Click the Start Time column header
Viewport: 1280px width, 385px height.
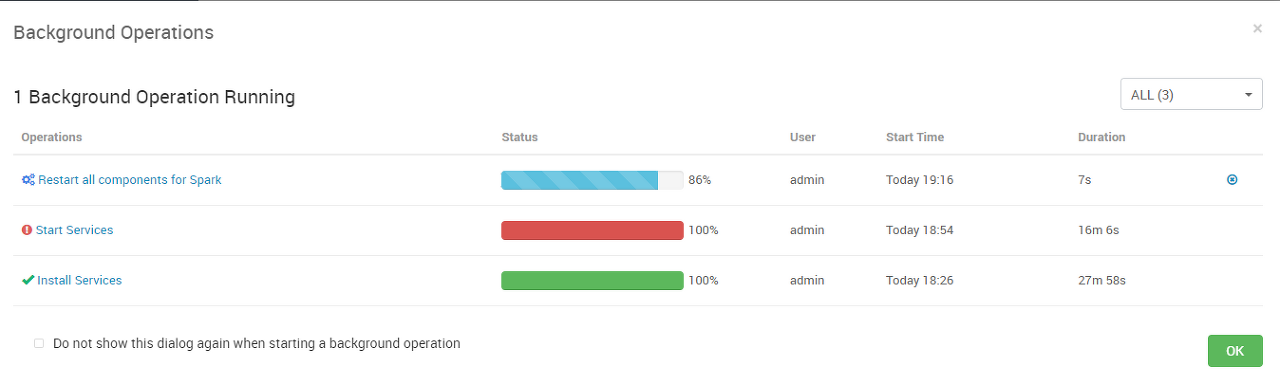pos(914,137)
